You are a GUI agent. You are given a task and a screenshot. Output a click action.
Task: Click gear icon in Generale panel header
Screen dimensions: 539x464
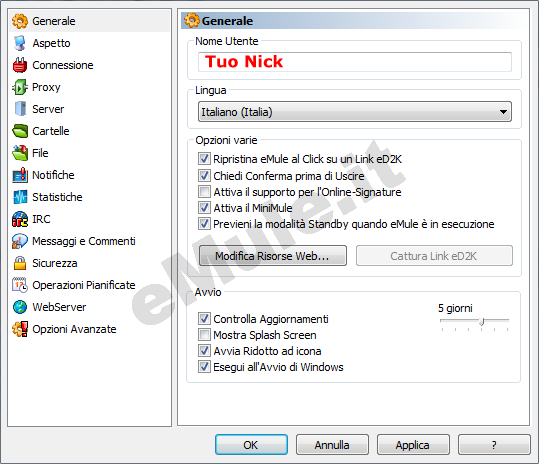191,20
